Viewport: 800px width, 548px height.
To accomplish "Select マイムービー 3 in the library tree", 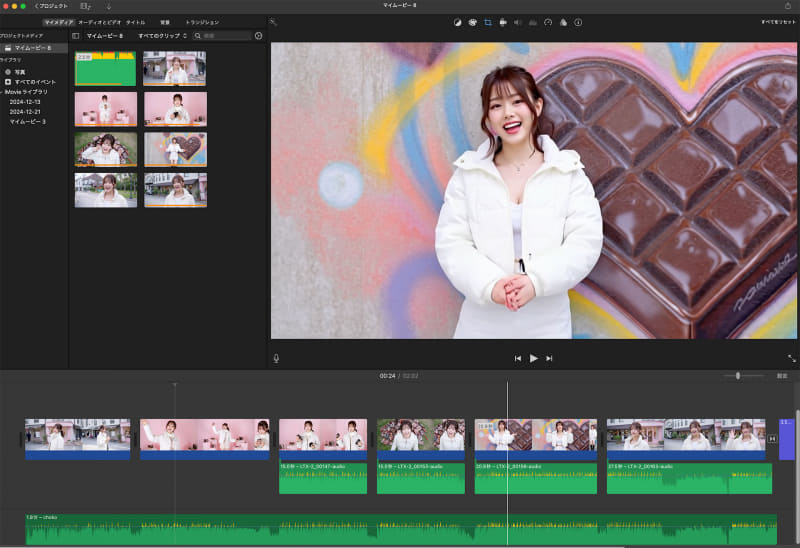I will click(x=28, y=121).
